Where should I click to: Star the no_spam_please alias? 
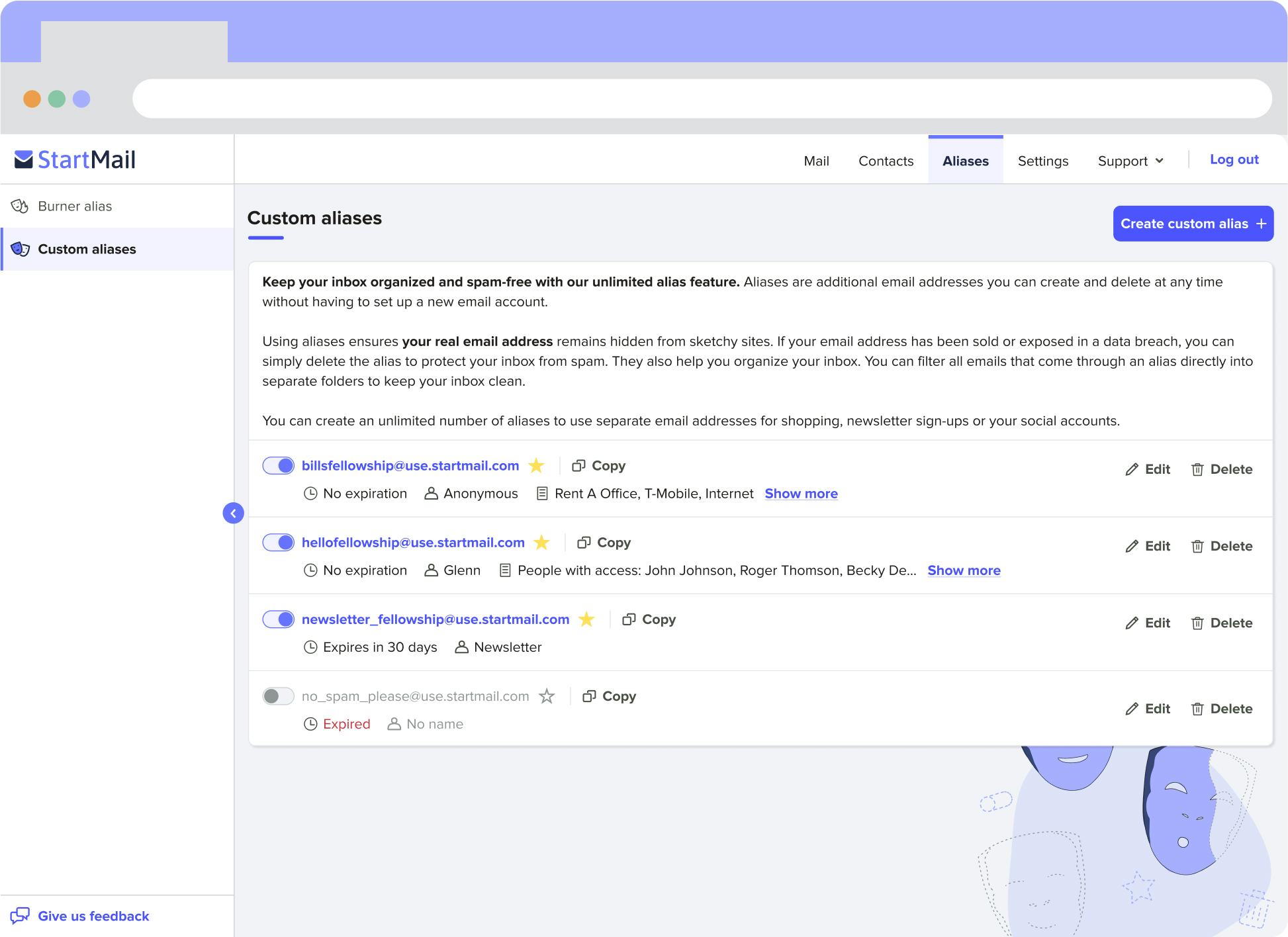[x=547, y=696]
